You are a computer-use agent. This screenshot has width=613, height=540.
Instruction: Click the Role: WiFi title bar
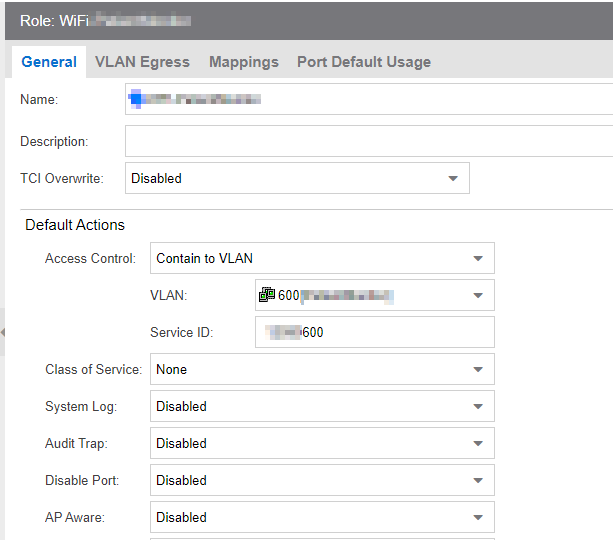click(x=300, y=20)
